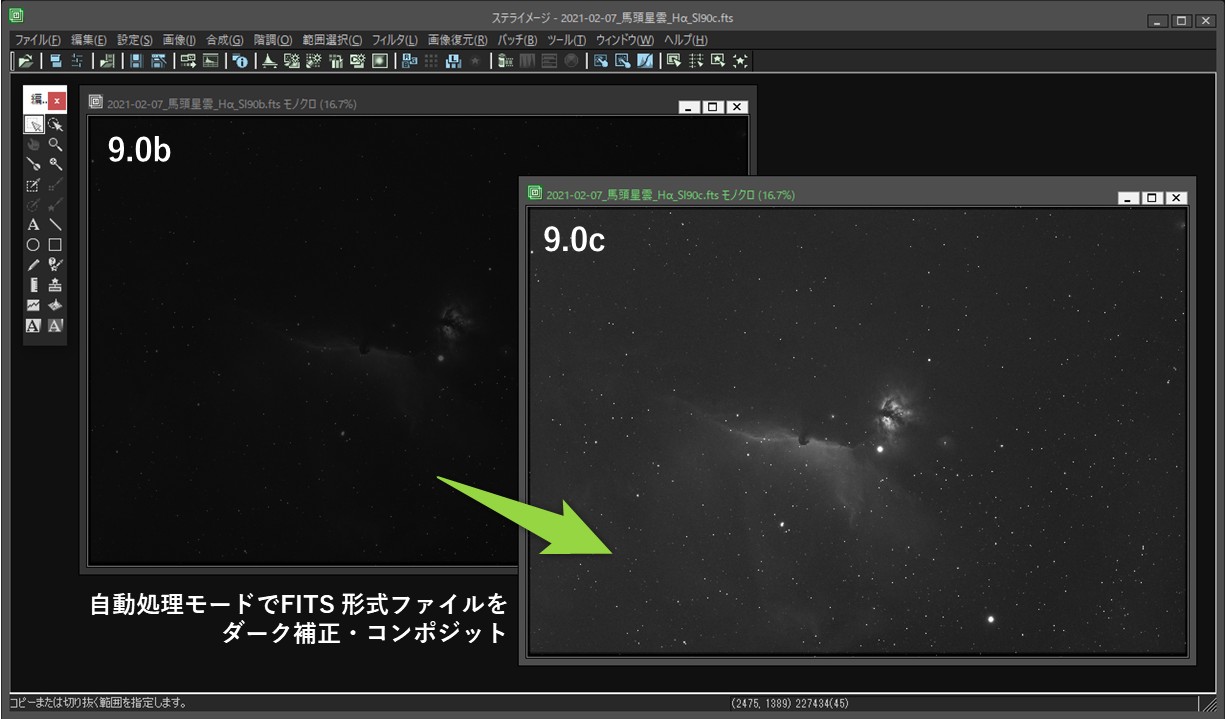Pick the rectangle shape tool

pyautogui.click(x=56, y=245)
